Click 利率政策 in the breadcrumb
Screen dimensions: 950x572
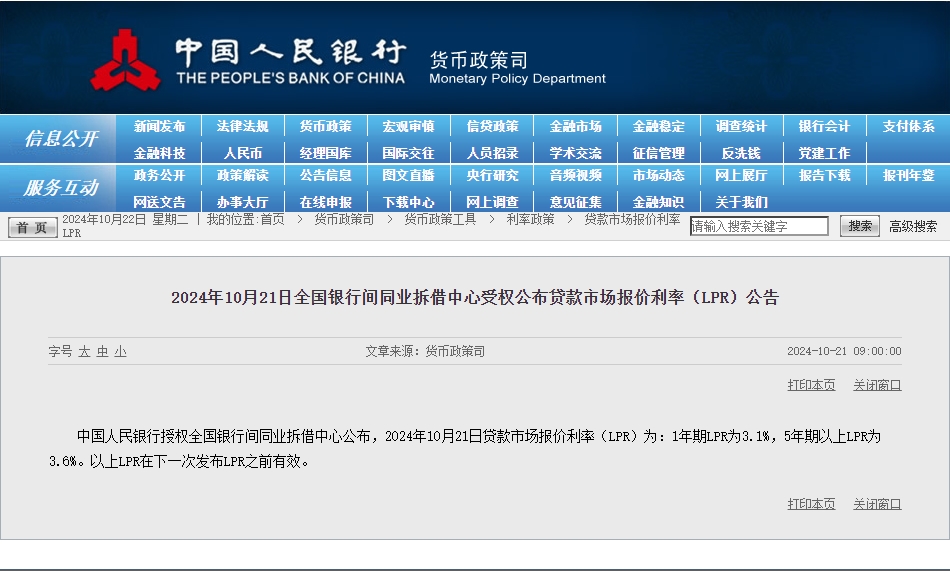click(x=530, y=219)
